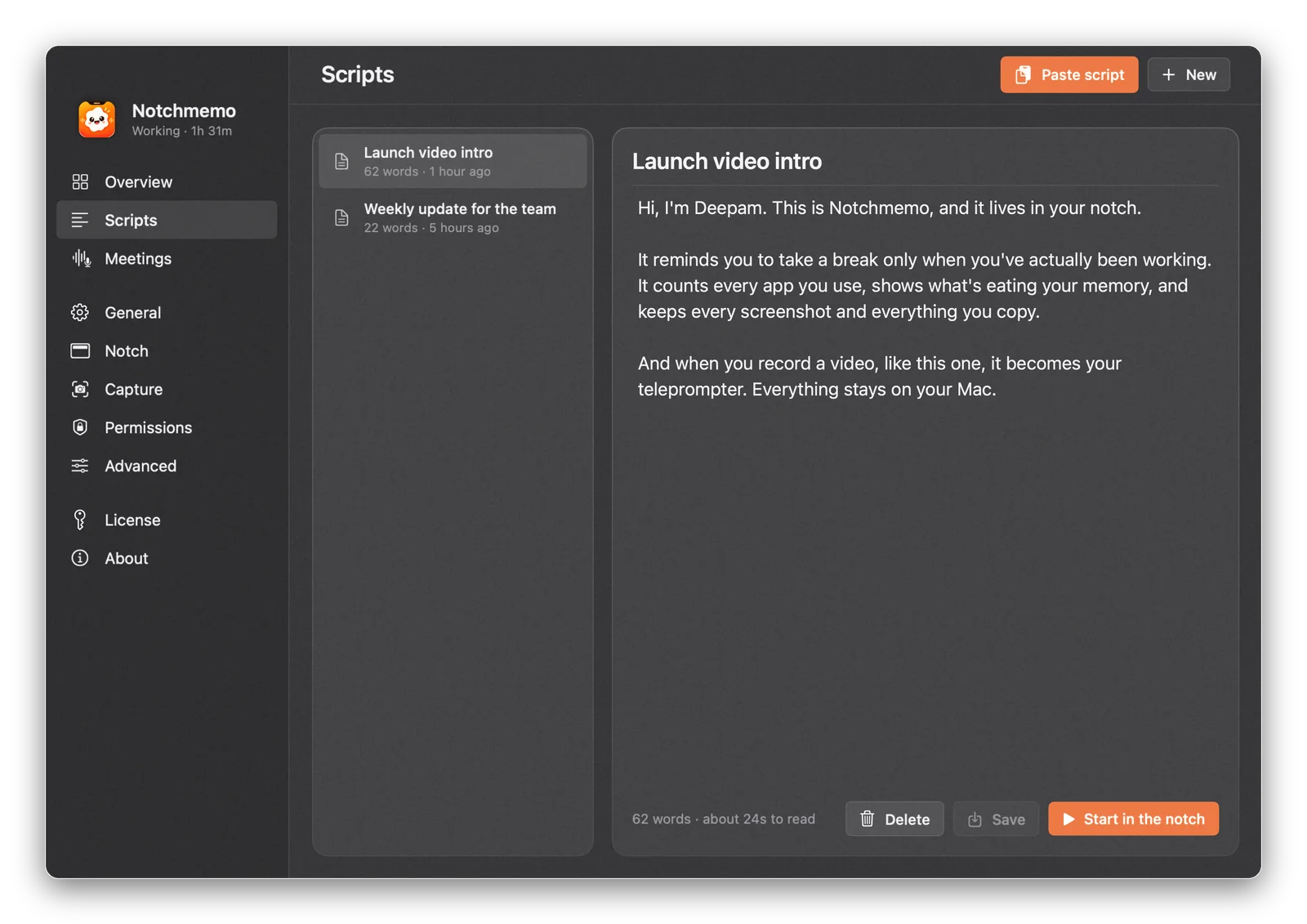Click the About info icon
1307x924 pixels.
pyautogui.click(x=80, y=558)
